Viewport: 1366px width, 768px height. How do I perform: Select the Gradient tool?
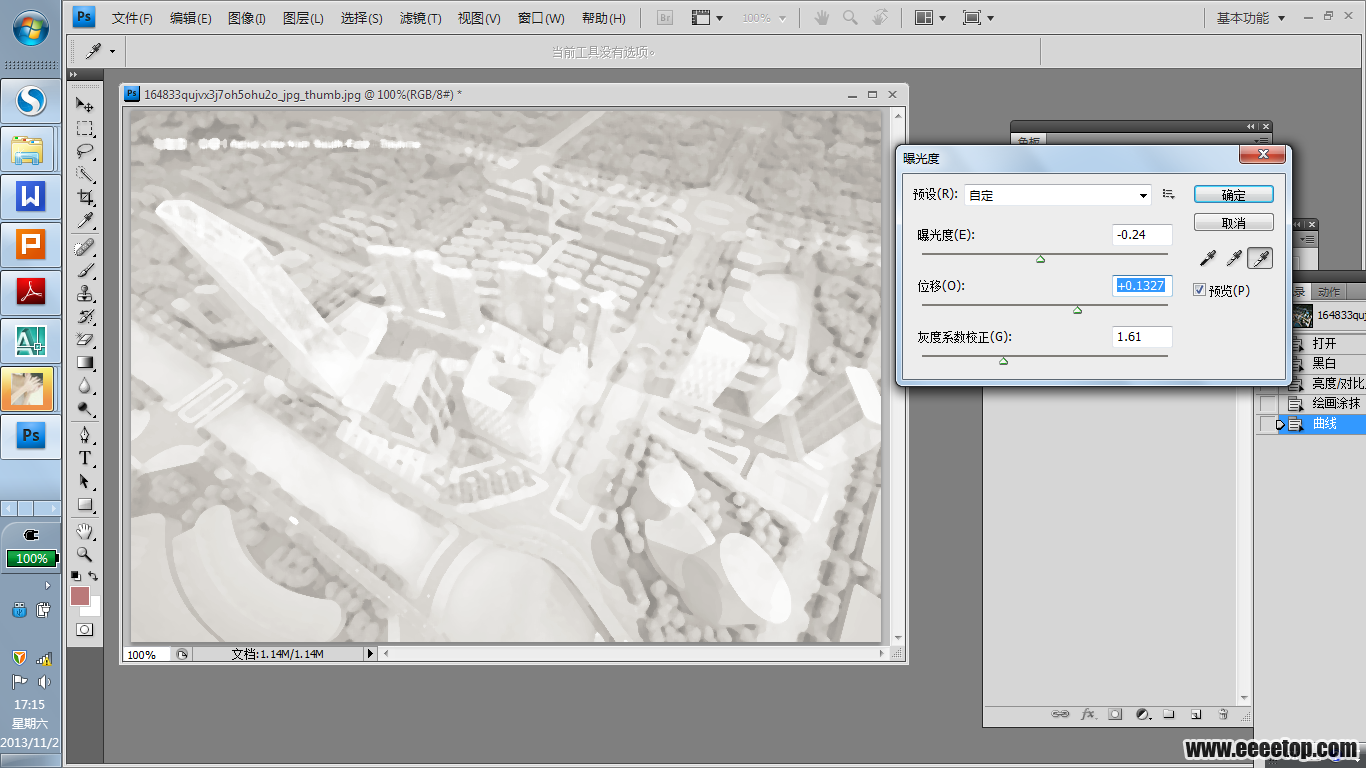pos(85,362)
